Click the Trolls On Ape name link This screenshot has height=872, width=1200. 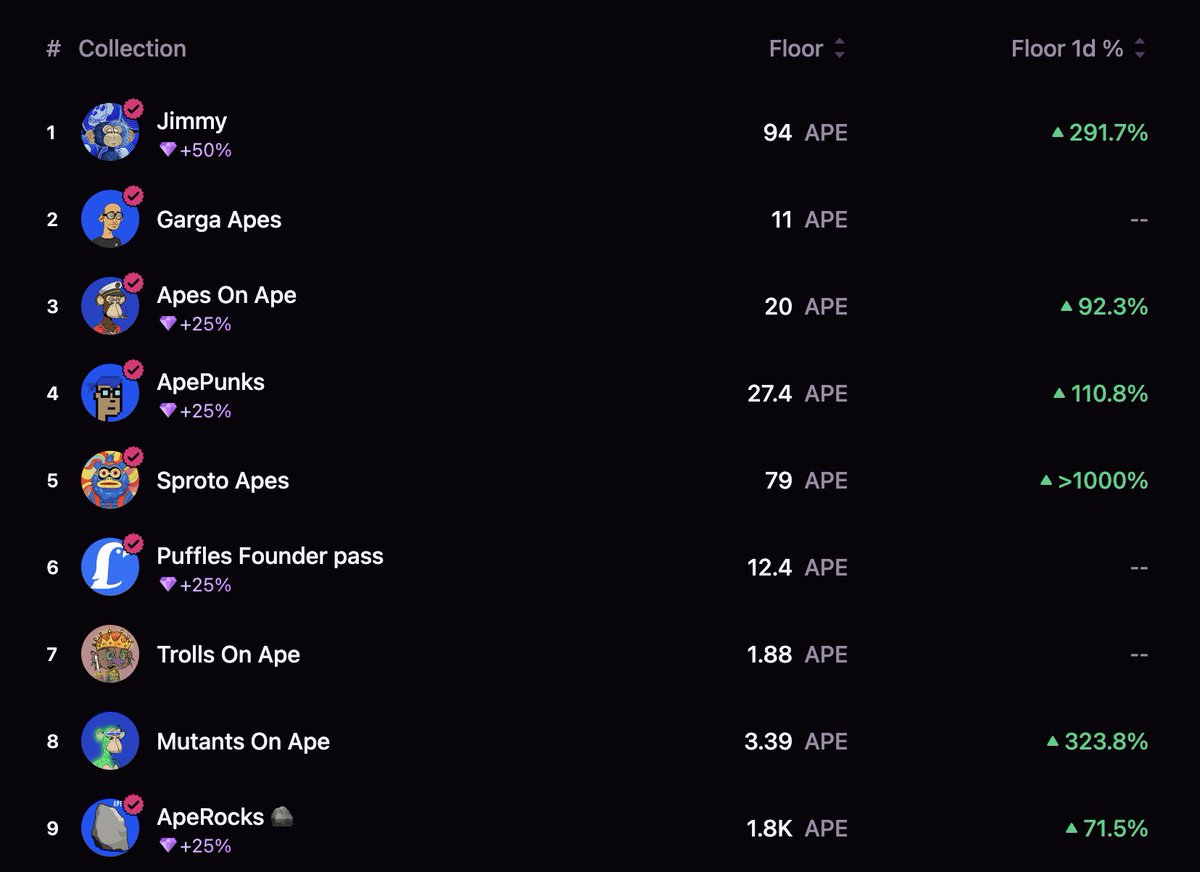(x=228, y=654)
